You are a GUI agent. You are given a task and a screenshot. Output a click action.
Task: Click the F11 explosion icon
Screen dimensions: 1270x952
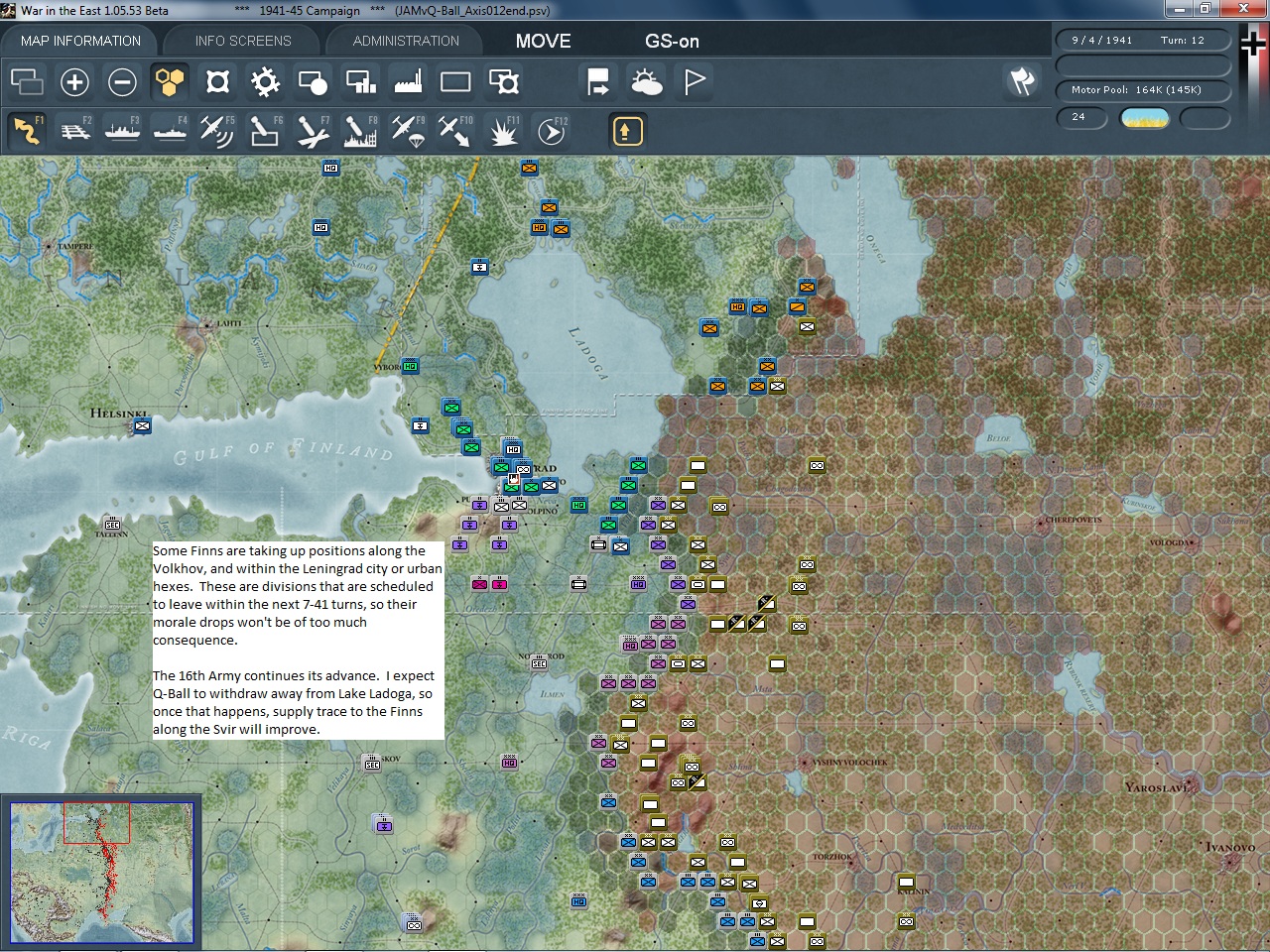[503, 130]
